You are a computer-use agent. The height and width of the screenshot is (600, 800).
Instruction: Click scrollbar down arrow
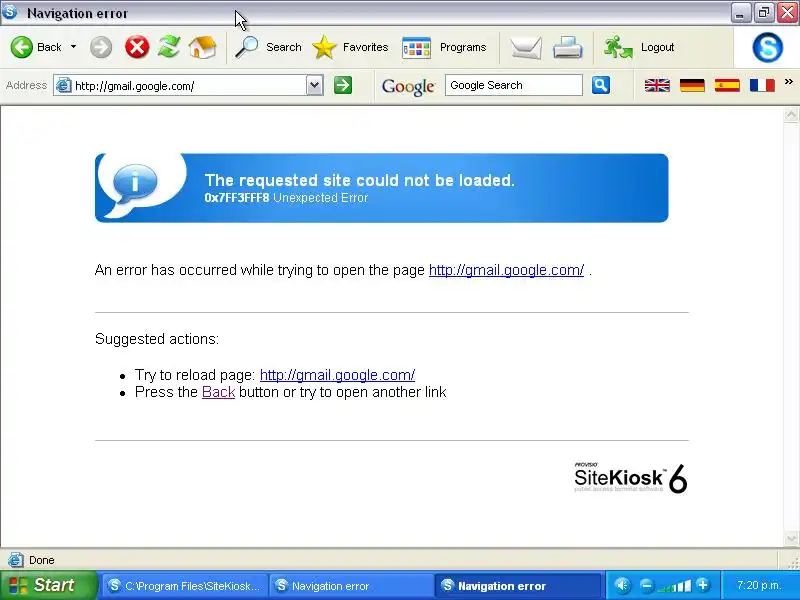tap(791, 538)
